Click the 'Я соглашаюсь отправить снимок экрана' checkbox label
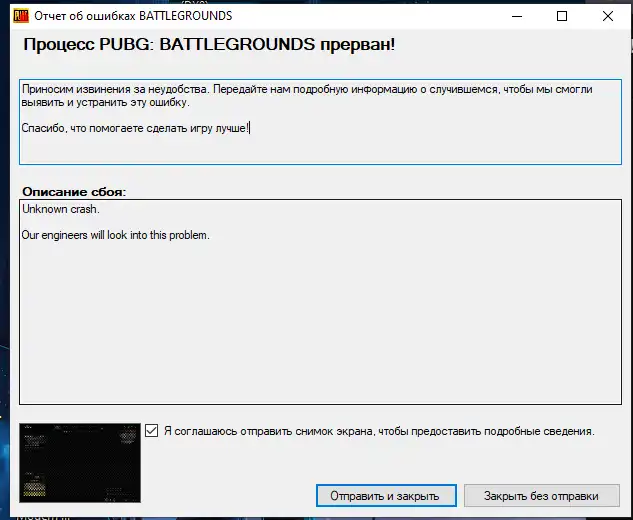The image size is (633, 520). [379, 431]
